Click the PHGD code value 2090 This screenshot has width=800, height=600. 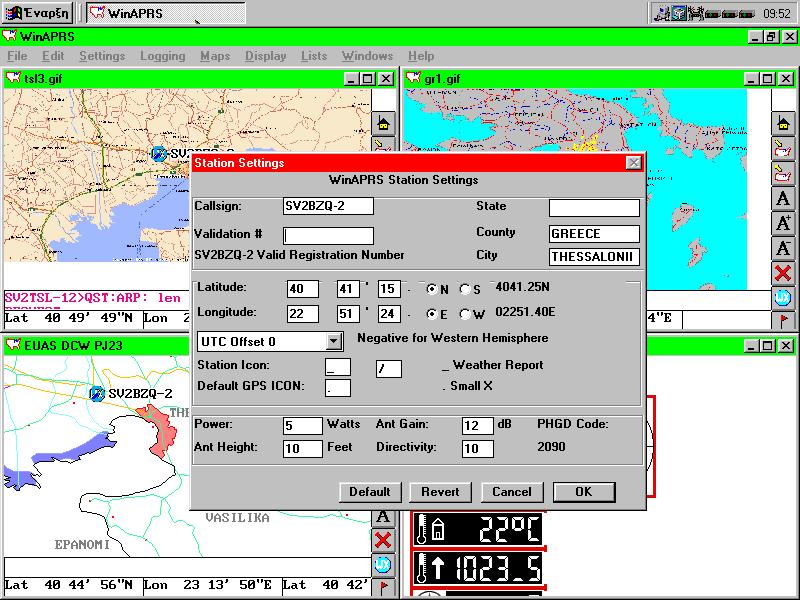(x=551, y=447)
